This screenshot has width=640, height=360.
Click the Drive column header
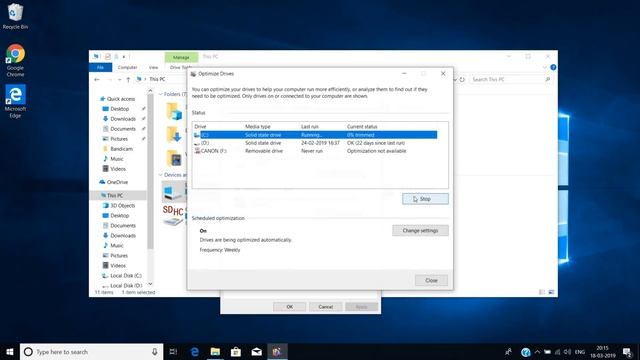click(200, 127)
